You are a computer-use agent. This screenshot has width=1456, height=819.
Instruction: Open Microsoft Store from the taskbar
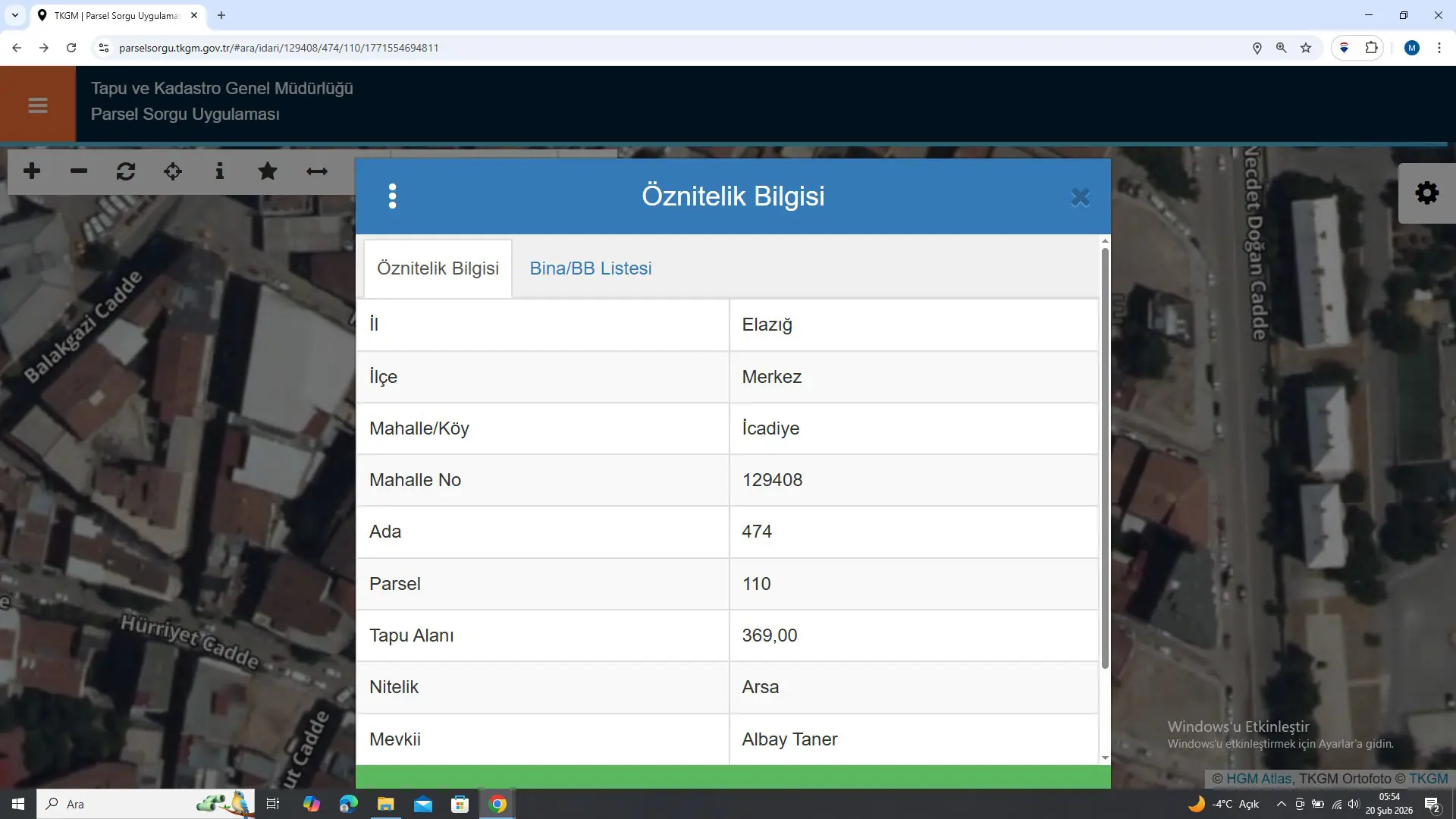click(460, 804)
